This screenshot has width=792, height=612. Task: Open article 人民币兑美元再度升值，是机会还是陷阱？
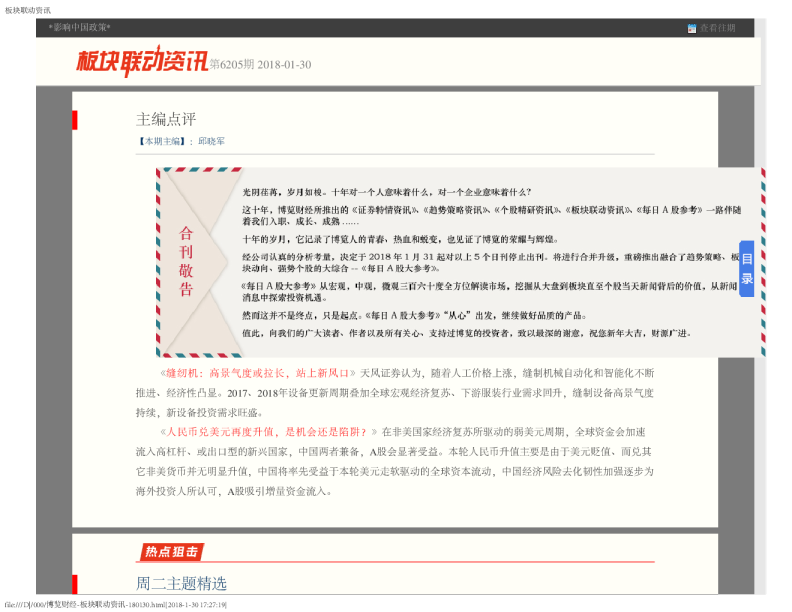point(269,432)
